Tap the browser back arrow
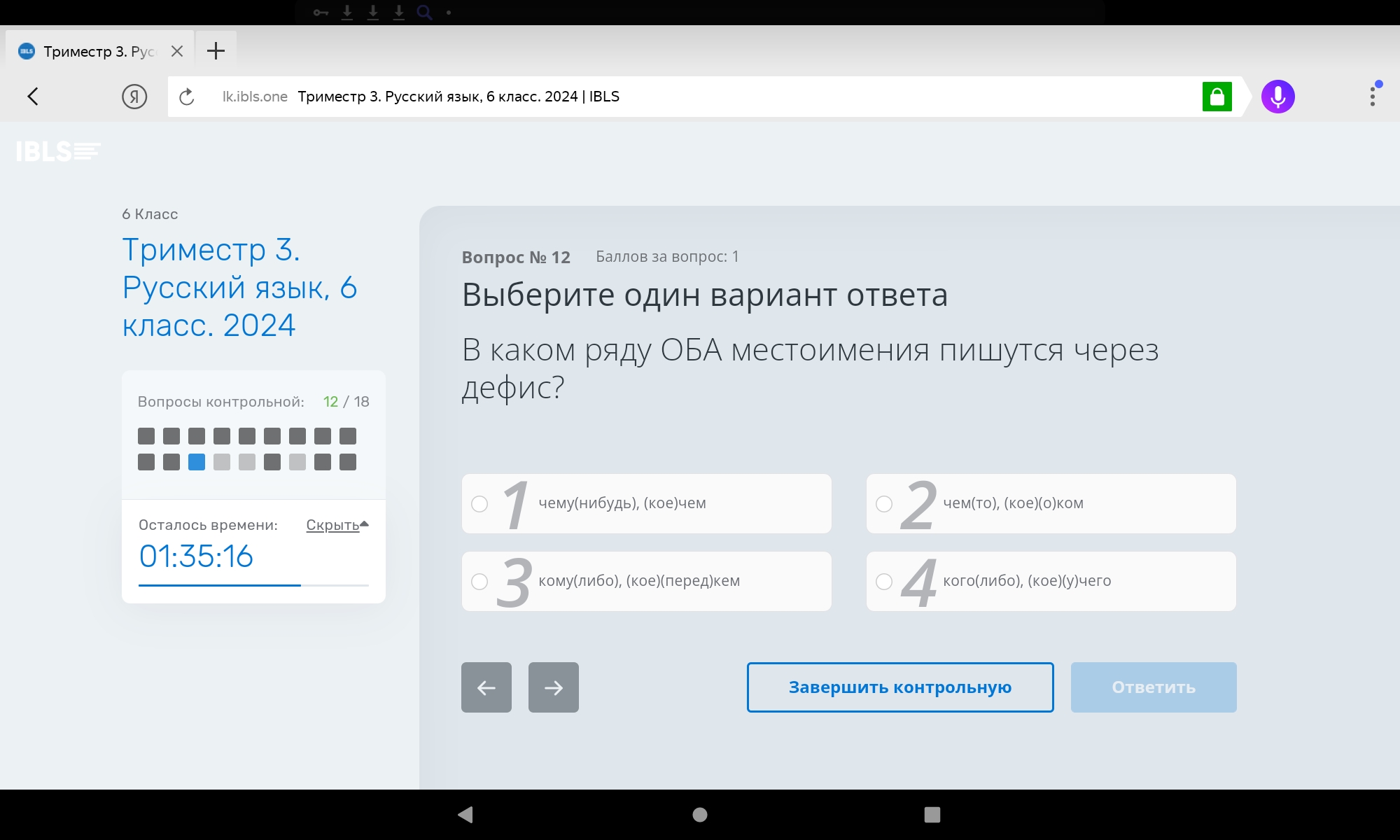Image resolution: width=1400 pixels, height=840 pixels. point(33,97)
